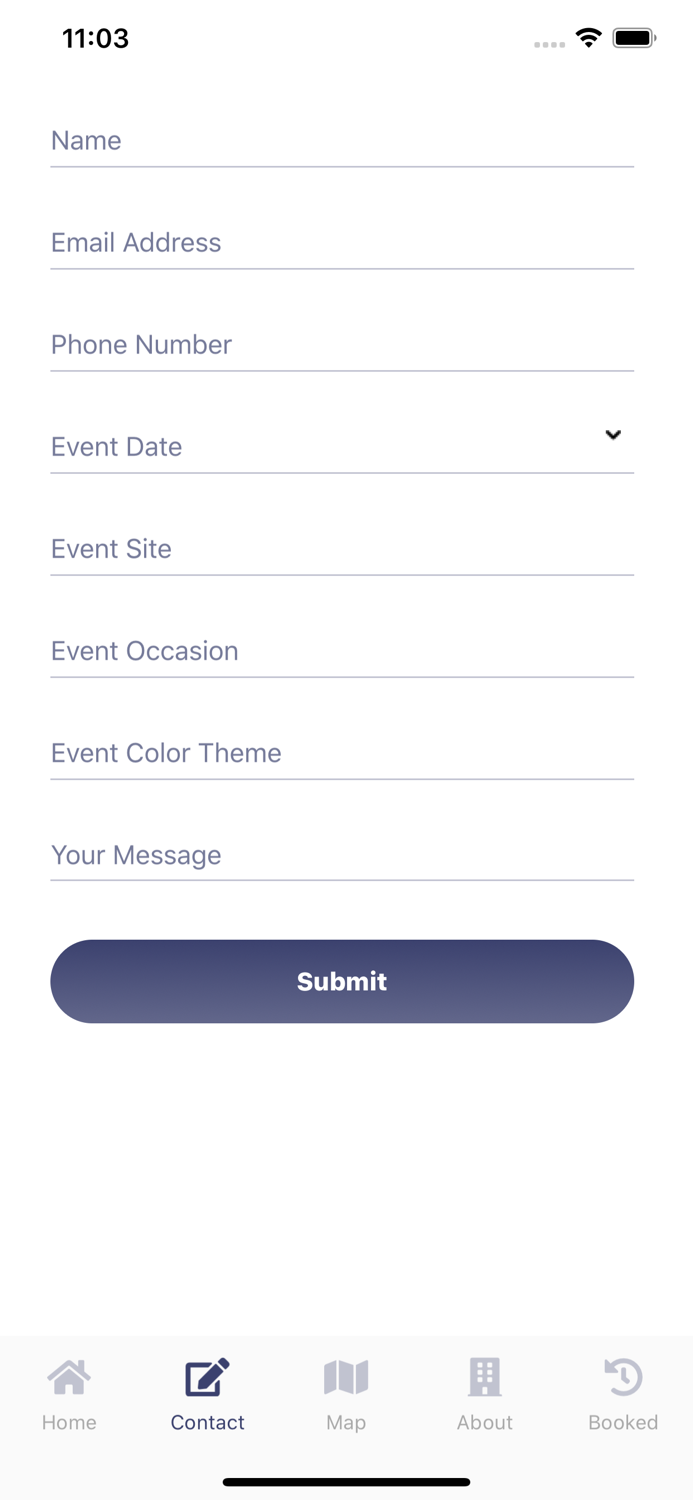This screenshot has width=693, height=1500.
Task: Tap the home indicator bar at bottom
Action: point(346,1482)
